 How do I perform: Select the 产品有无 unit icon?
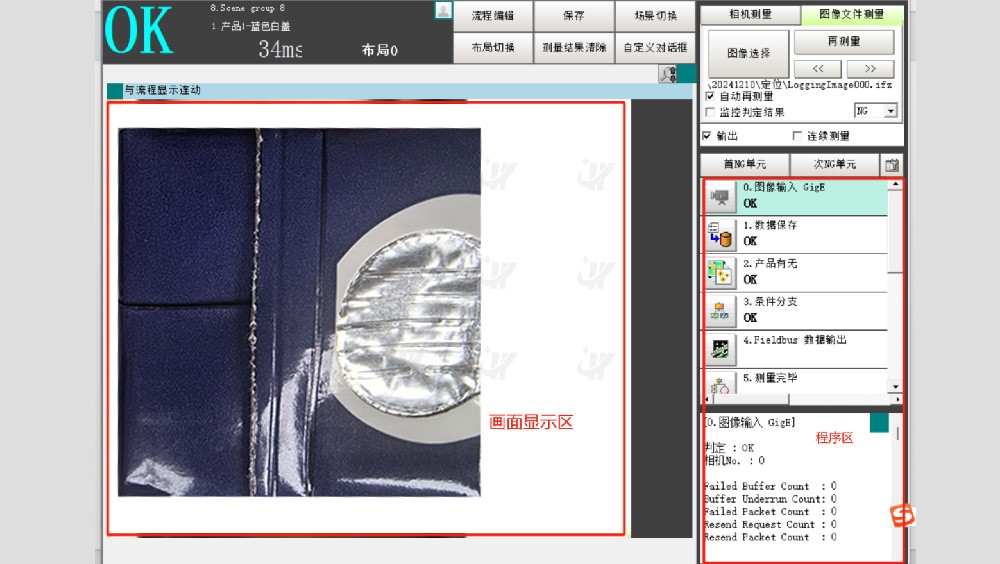tap(720, 273)
